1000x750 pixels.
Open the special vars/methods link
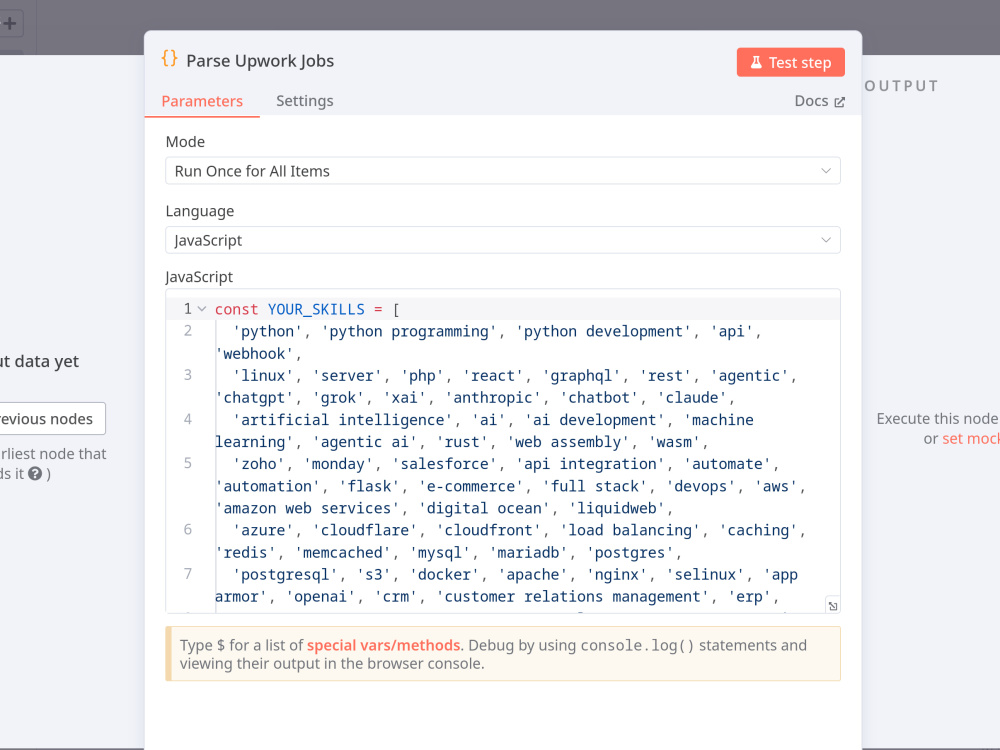click(x=383, y=645)
